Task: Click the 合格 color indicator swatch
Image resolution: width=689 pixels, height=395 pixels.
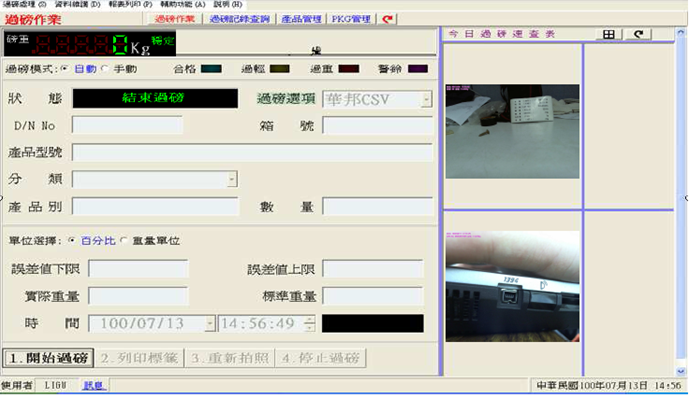Action: 211,69
